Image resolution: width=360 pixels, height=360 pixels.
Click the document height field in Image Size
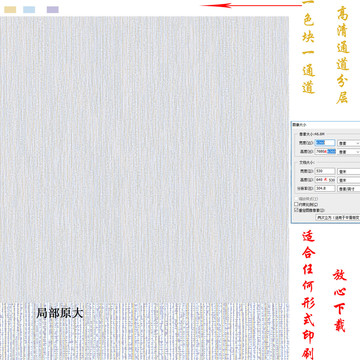coord(325,180)
